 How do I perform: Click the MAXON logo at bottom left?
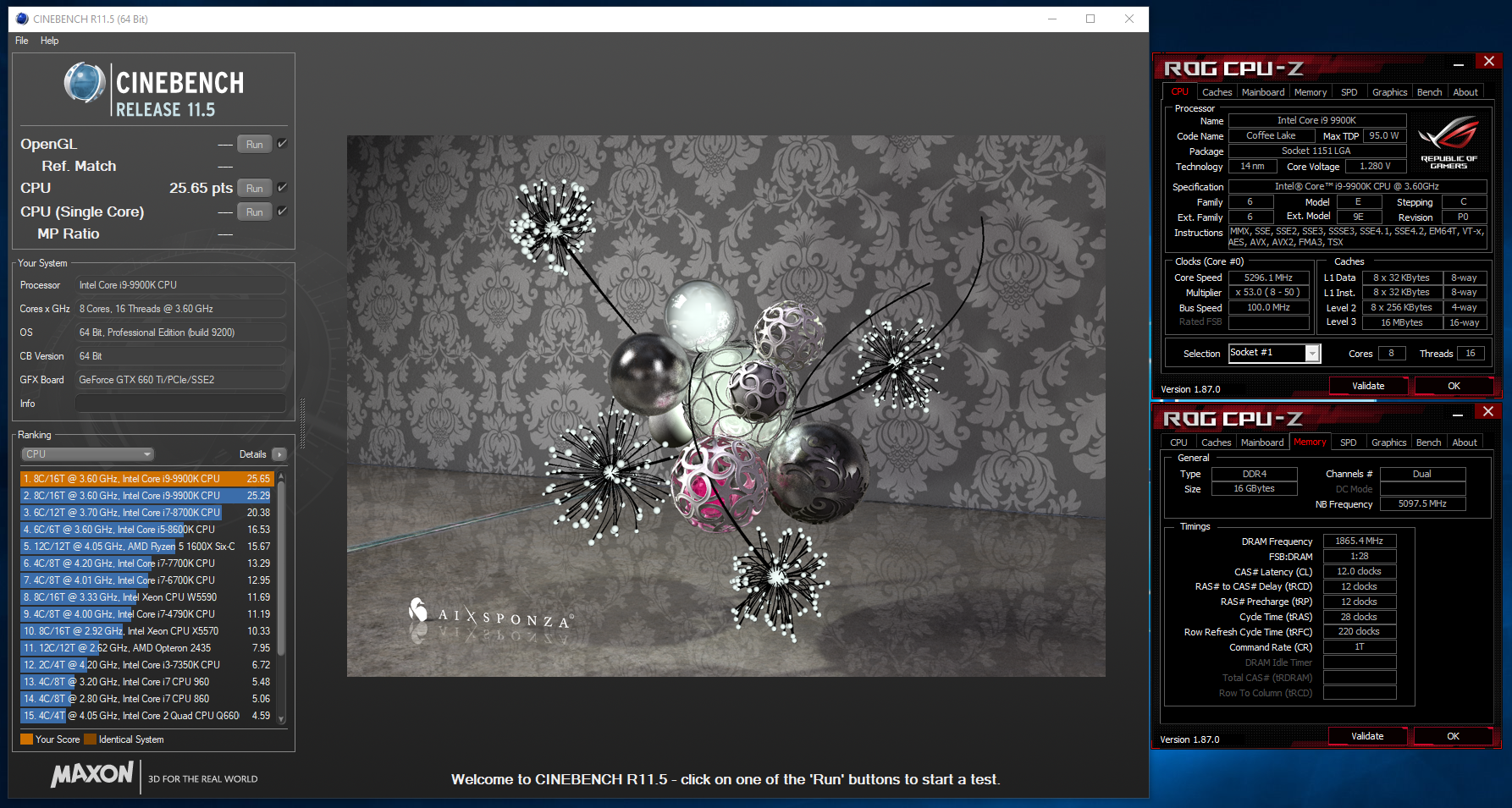[x=92, y=775]
